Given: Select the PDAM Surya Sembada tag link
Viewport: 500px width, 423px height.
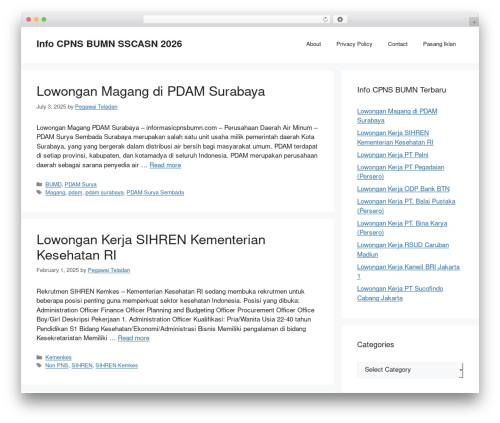Looking at the screenshot, I should click(155, 192).
